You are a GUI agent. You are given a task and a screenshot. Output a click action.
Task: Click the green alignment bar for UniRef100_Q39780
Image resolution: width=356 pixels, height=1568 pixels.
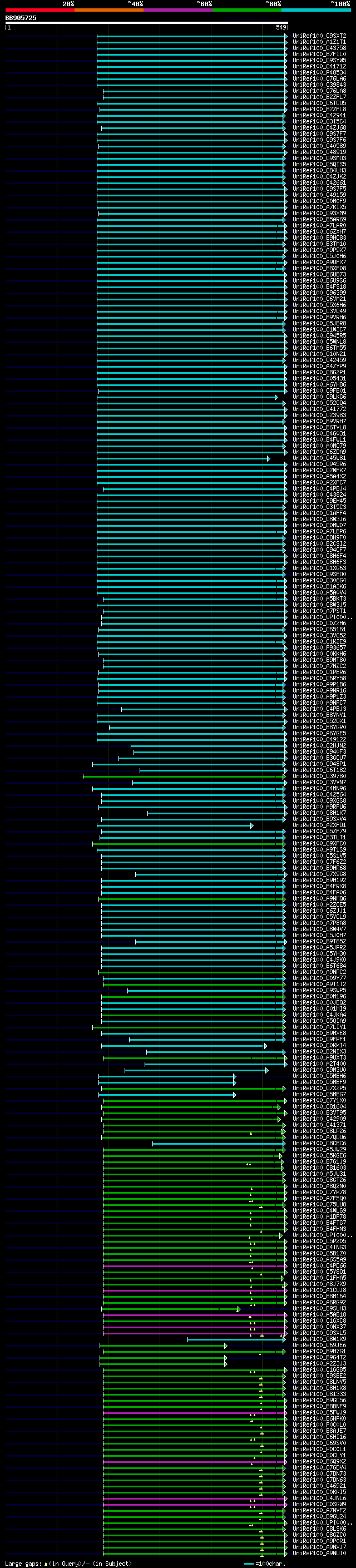coord(184,776)
